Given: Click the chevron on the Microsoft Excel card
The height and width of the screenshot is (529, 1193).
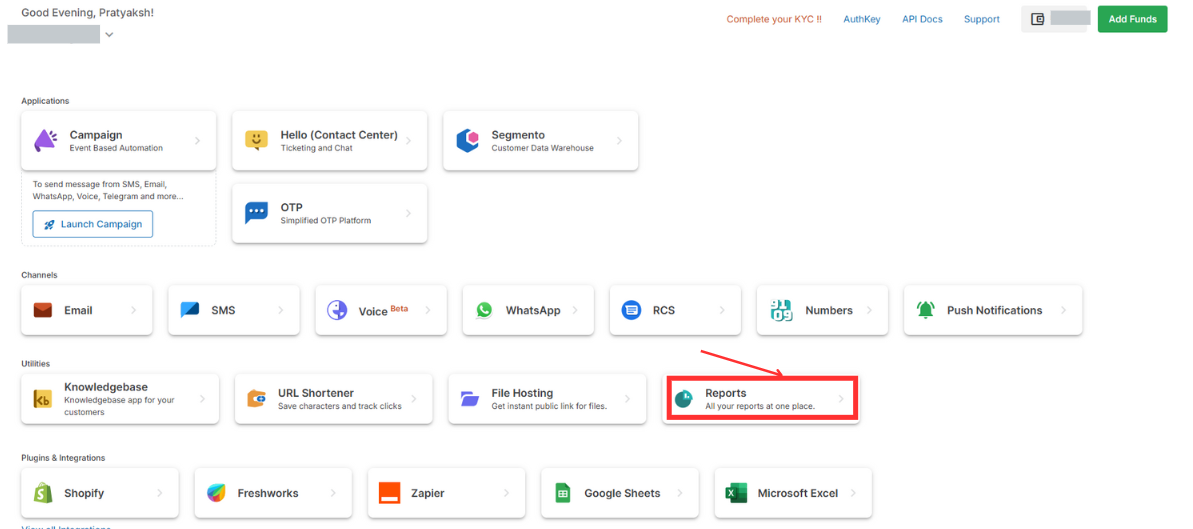Looking at the screenshot, I should 853,493.
